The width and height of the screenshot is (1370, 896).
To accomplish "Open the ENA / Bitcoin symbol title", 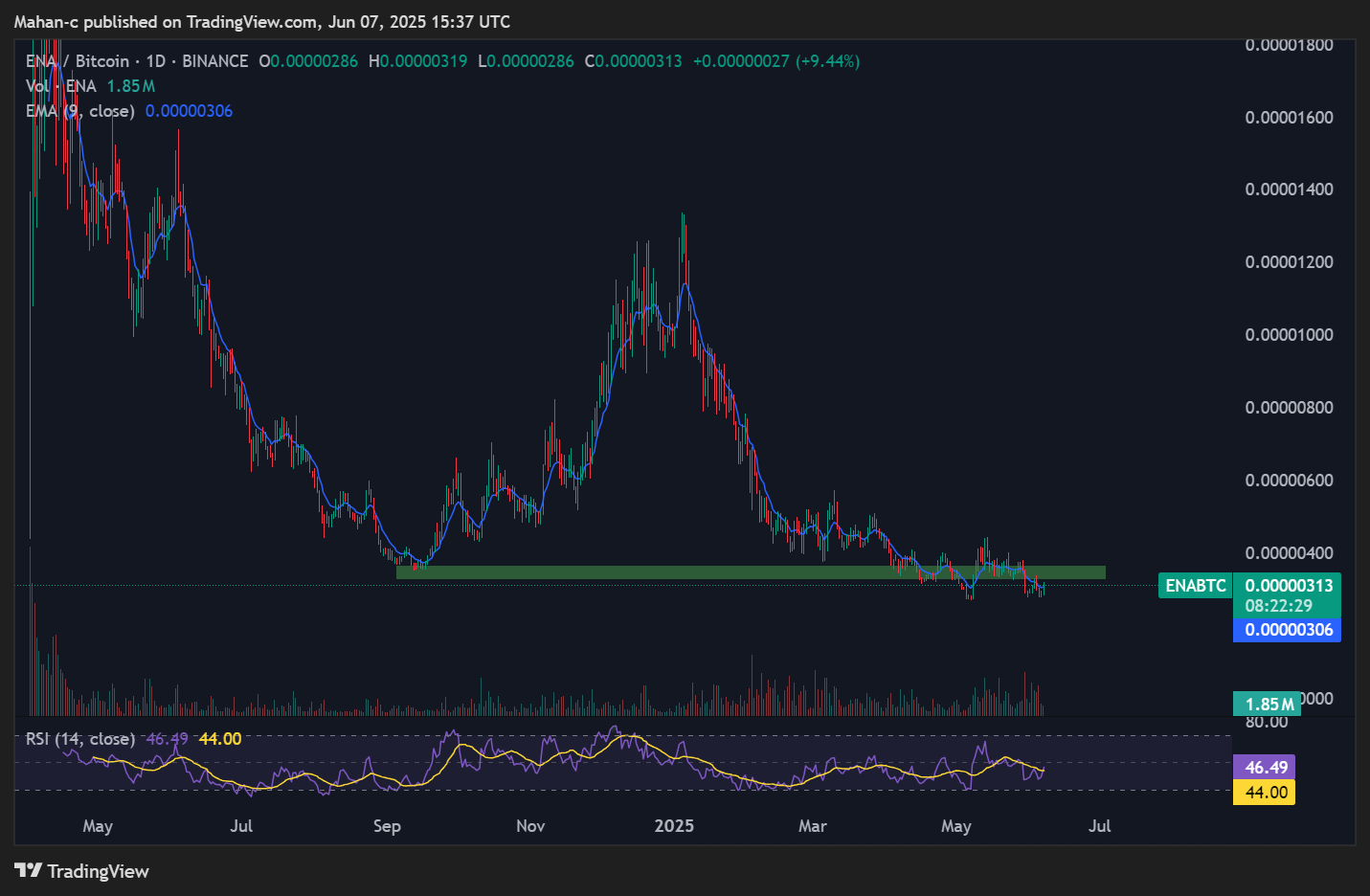I will 77,61.
